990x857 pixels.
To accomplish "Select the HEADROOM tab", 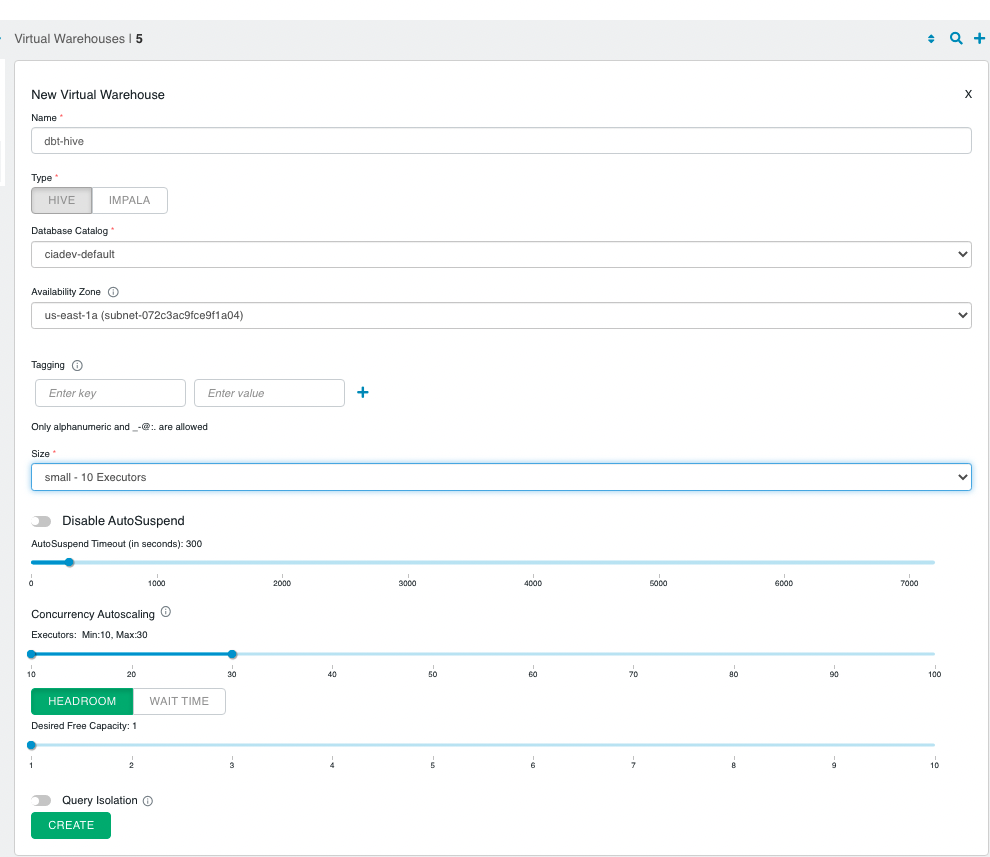I will (x=81, y=701).
